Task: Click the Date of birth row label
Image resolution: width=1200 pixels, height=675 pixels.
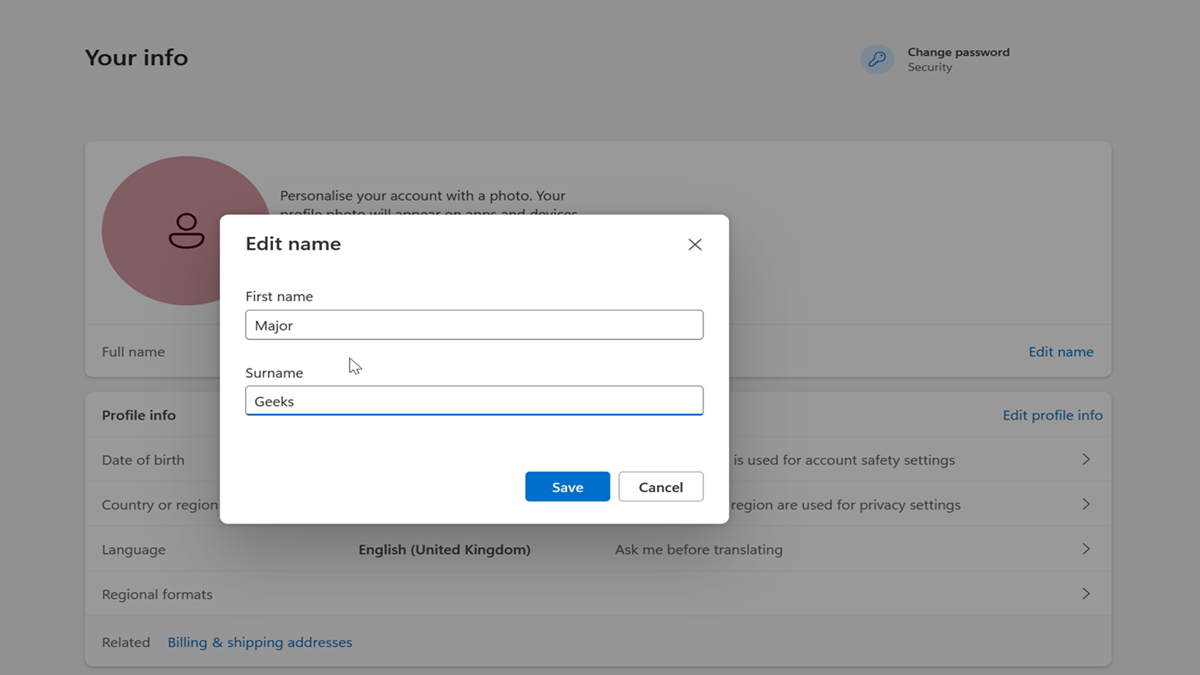Action: [143, 460]
